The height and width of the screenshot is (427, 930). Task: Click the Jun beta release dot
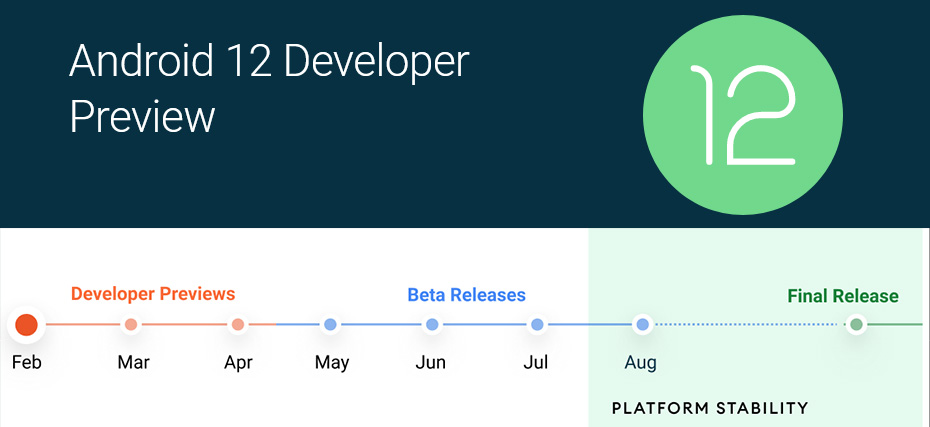pos(432,324)
